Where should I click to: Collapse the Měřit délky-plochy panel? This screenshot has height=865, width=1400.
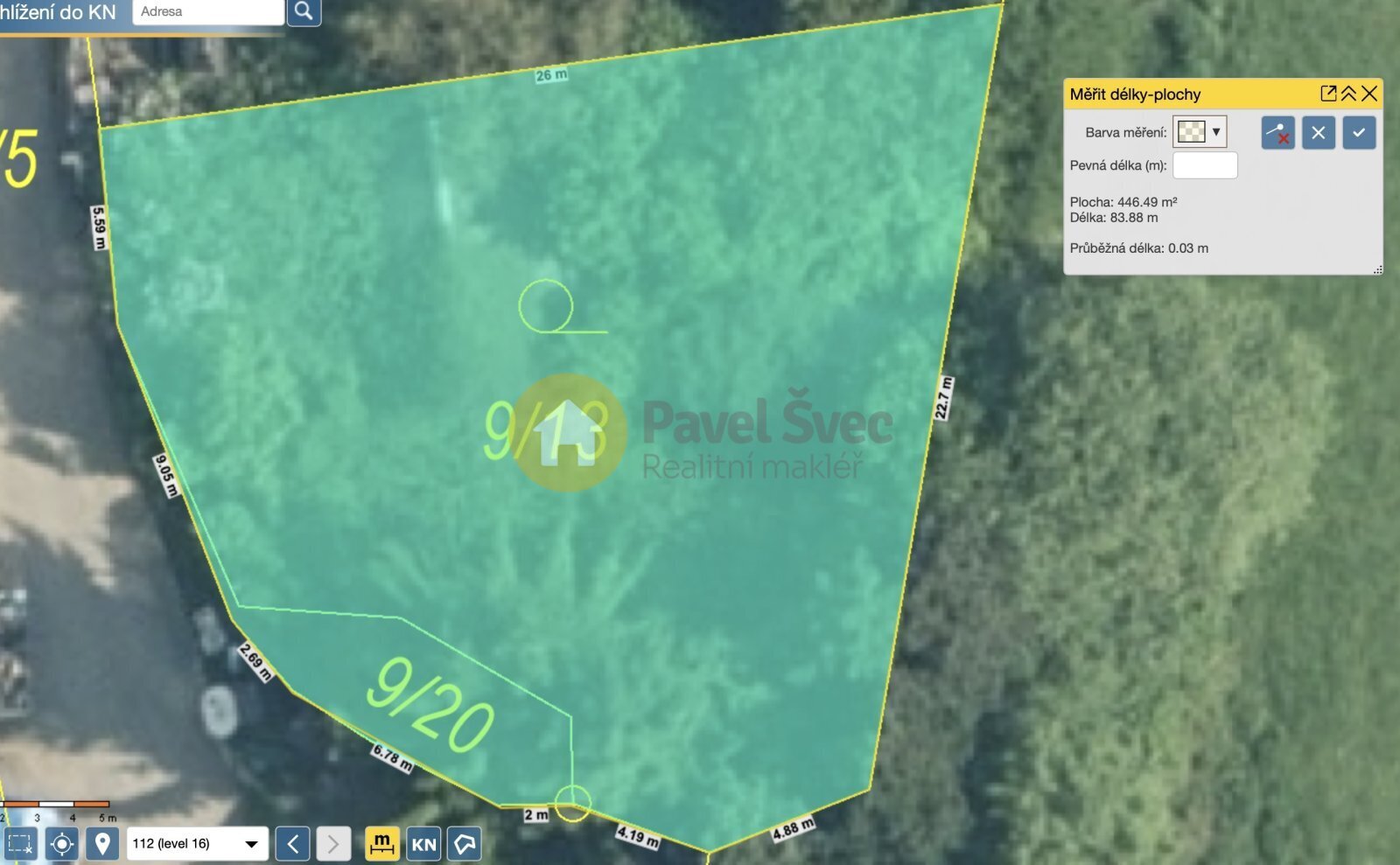[x=1348, y=94]
